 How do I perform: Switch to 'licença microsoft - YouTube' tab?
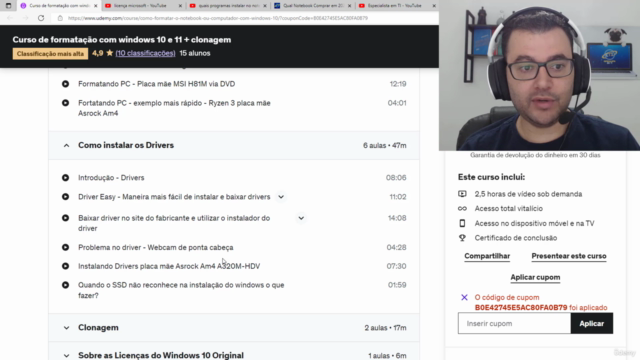140,6
